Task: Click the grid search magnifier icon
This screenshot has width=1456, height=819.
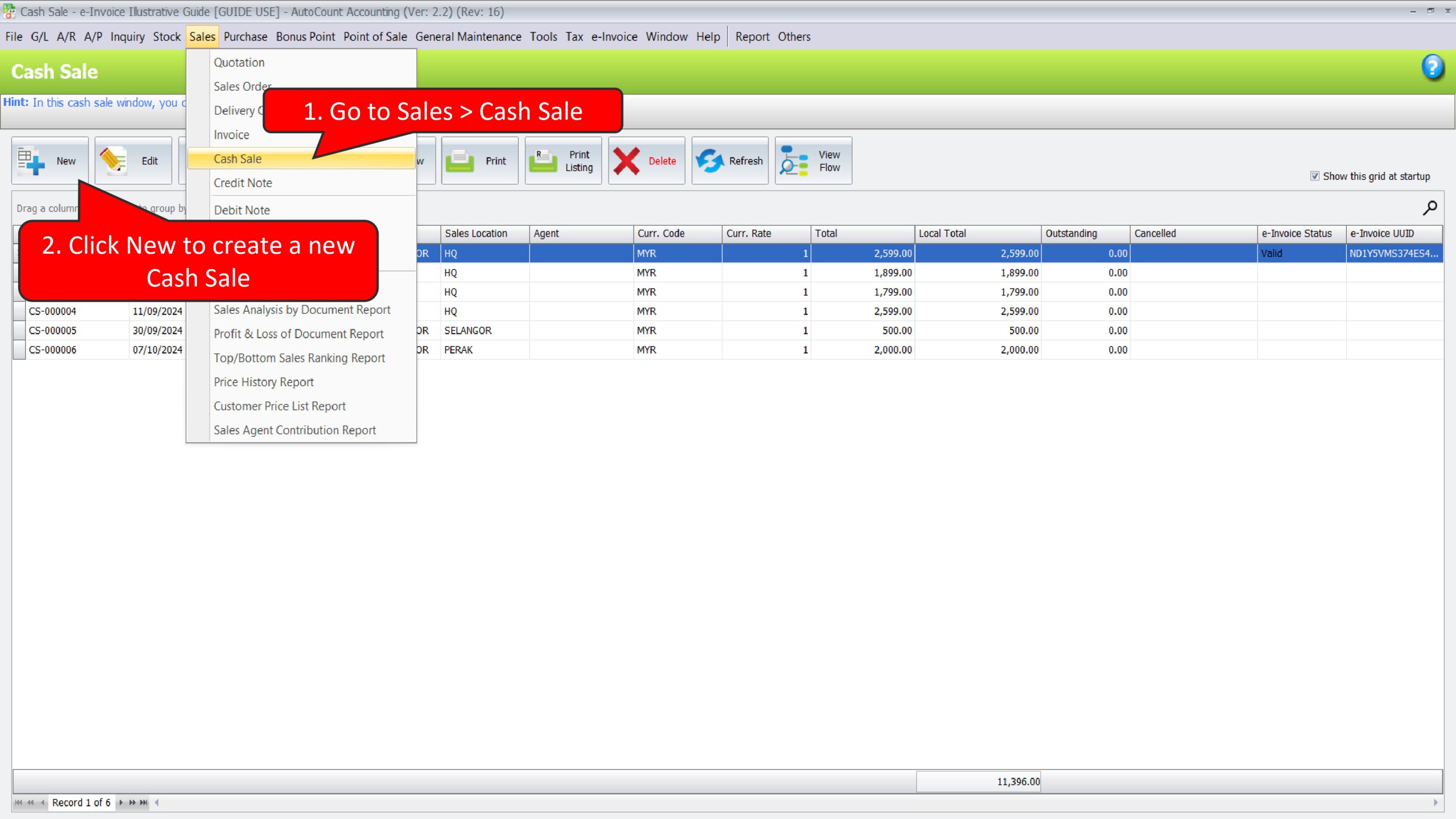Action: (1430, 208)
